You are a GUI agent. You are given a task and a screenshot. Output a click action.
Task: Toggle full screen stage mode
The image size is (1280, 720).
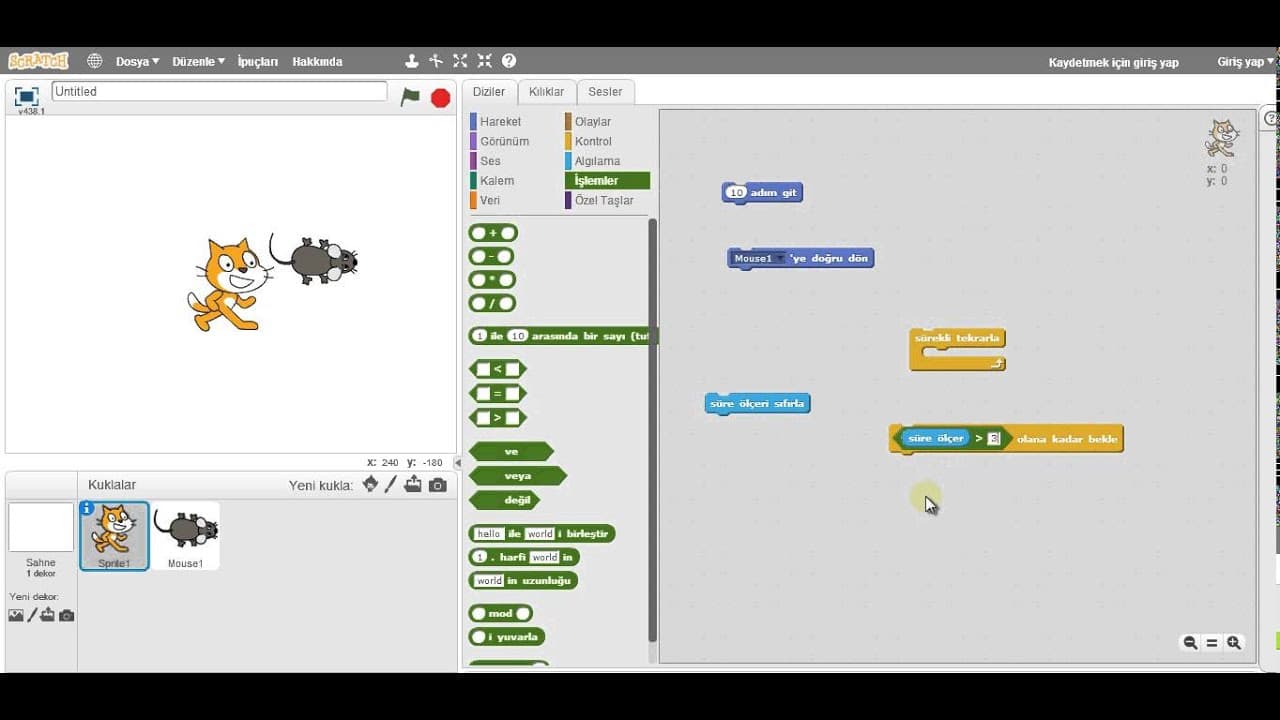(27, 95)
